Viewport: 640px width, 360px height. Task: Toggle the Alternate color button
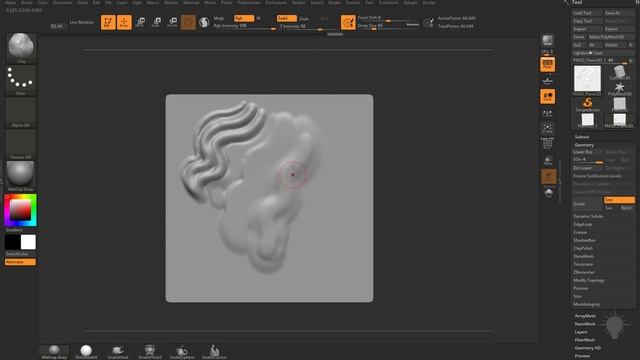click(20, 262)
